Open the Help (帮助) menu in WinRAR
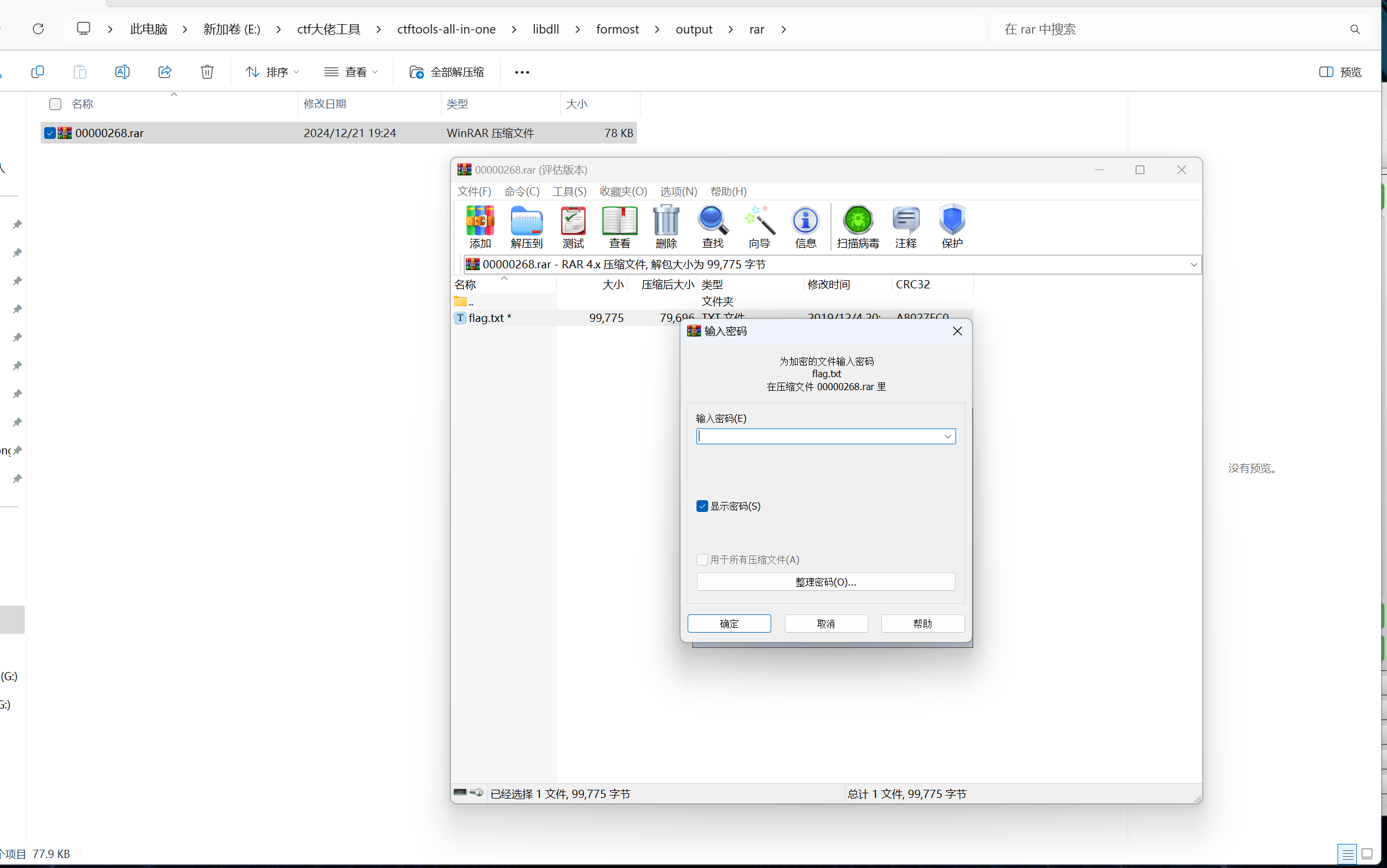1387x868 pixels. coord(728,191)
